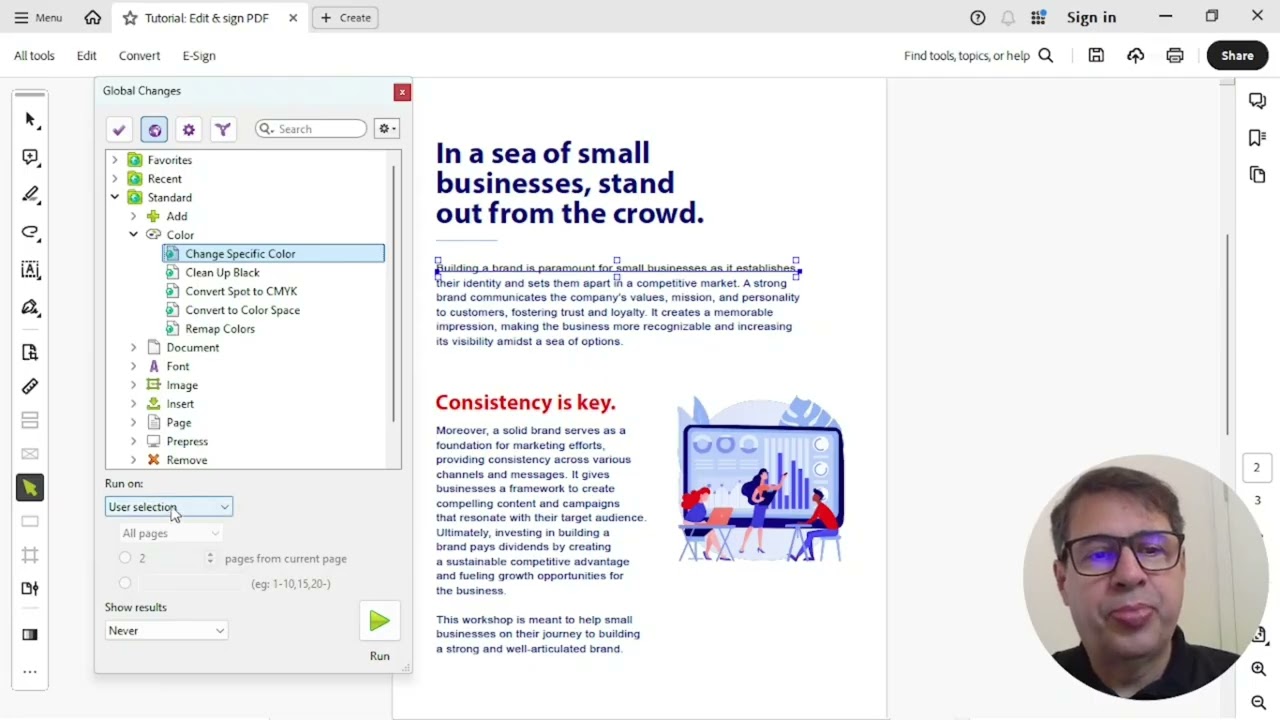Open the Convert menu item
1280x720 pixels.
139,56
